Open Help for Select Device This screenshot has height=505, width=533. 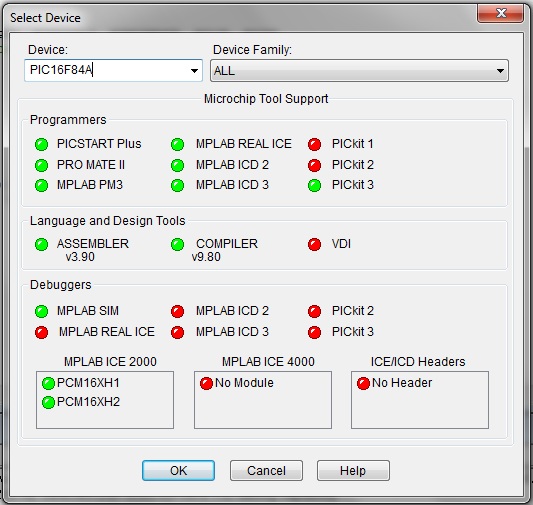click(353, 471)
